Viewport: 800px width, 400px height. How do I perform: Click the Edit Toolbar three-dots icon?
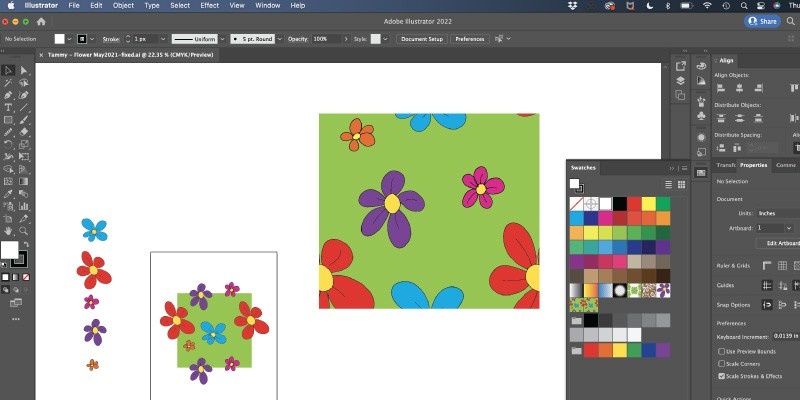[15, 318]
